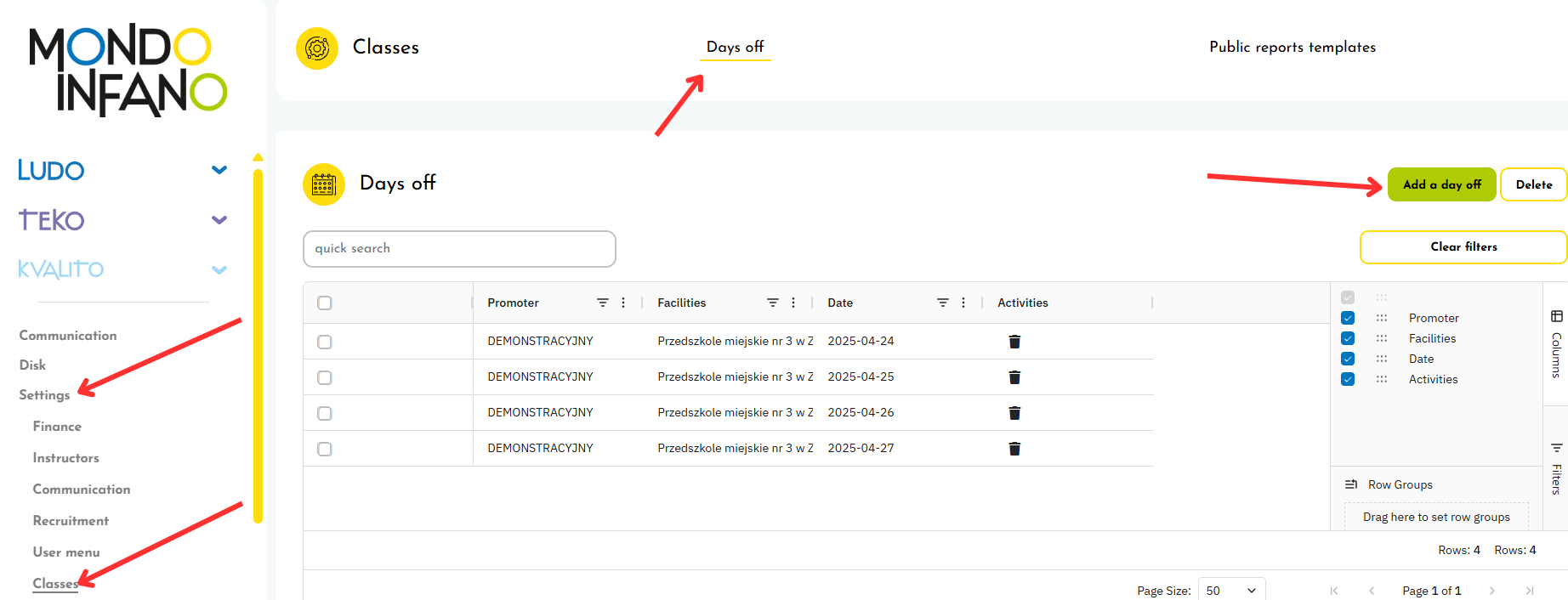Click trash icon for 2025-04-26 row
The image size is (1568, 600).
(1014, 413)
